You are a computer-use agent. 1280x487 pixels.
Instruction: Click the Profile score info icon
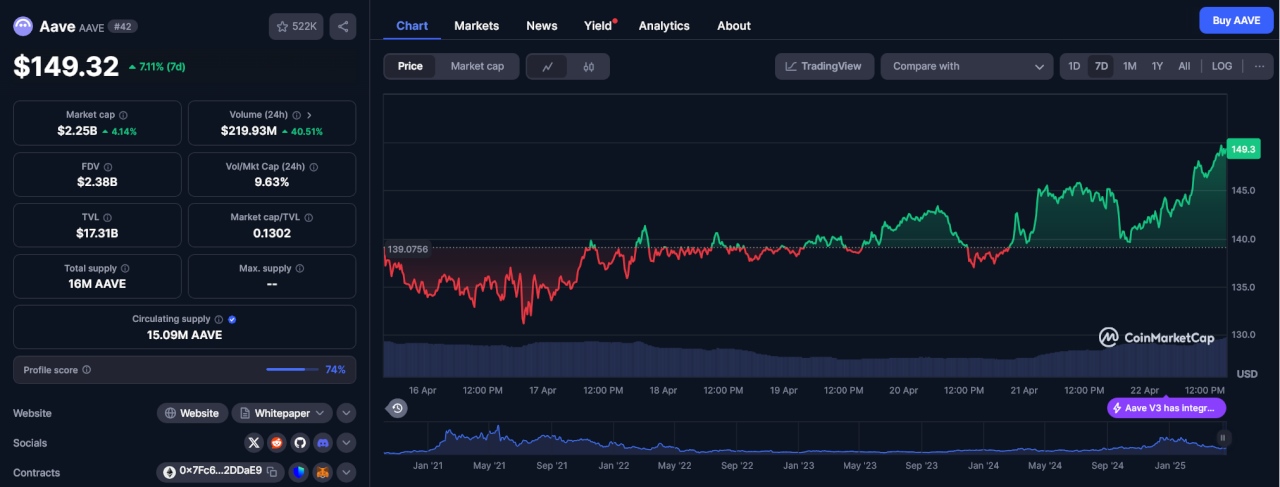pos(87,370)
